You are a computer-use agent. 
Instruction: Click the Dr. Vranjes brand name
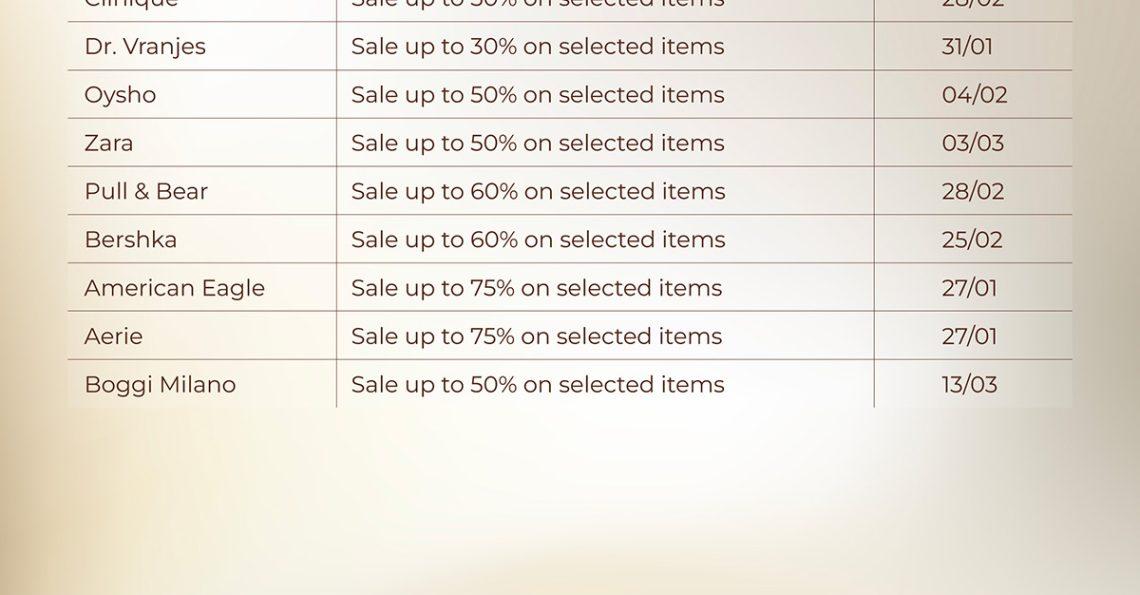coord(145,47)
